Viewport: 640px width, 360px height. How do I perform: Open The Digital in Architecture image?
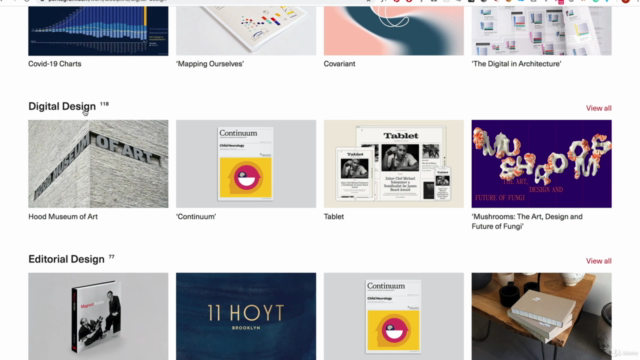point(541,31)
